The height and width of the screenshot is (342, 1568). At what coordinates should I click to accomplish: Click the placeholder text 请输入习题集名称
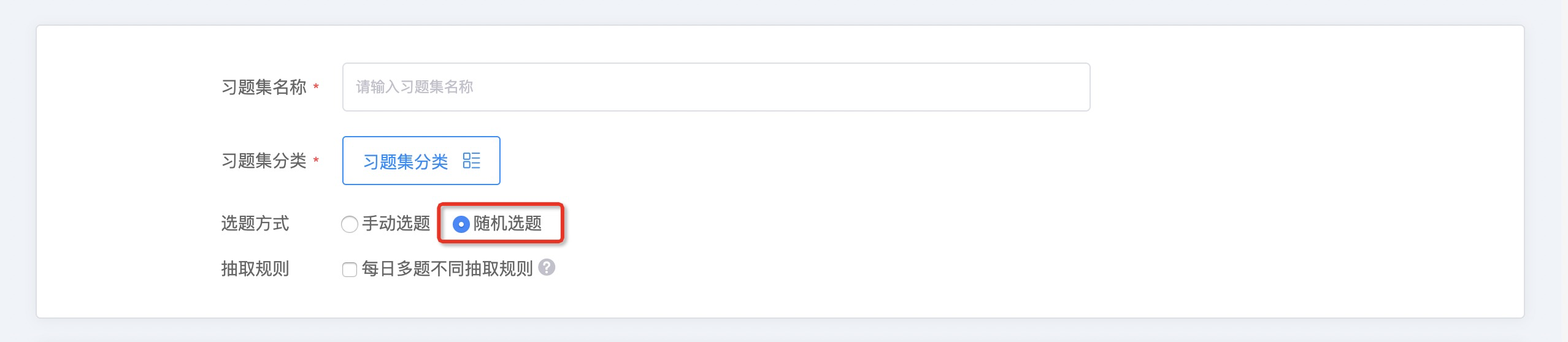[415, 87]
